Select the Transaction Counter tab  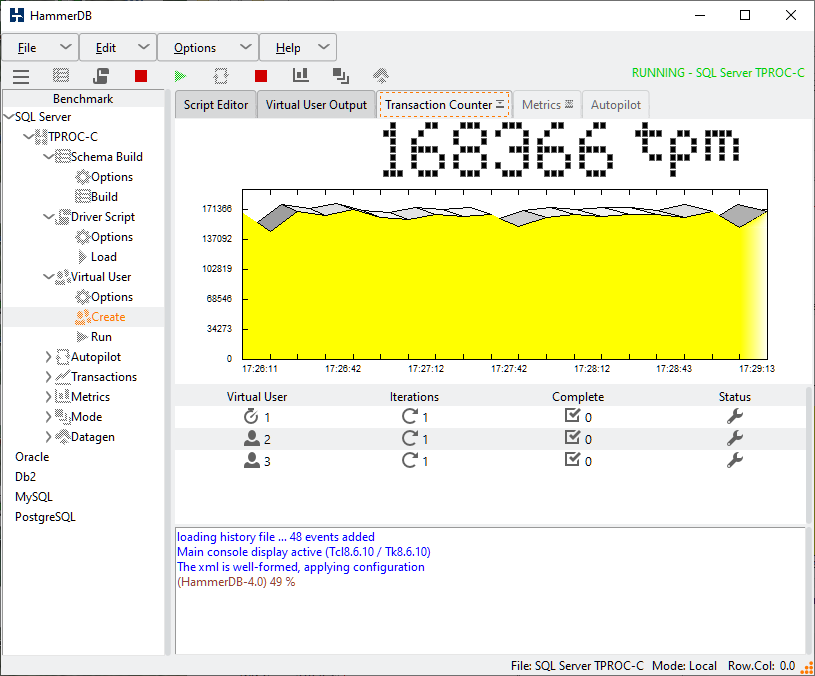(444, 104)
